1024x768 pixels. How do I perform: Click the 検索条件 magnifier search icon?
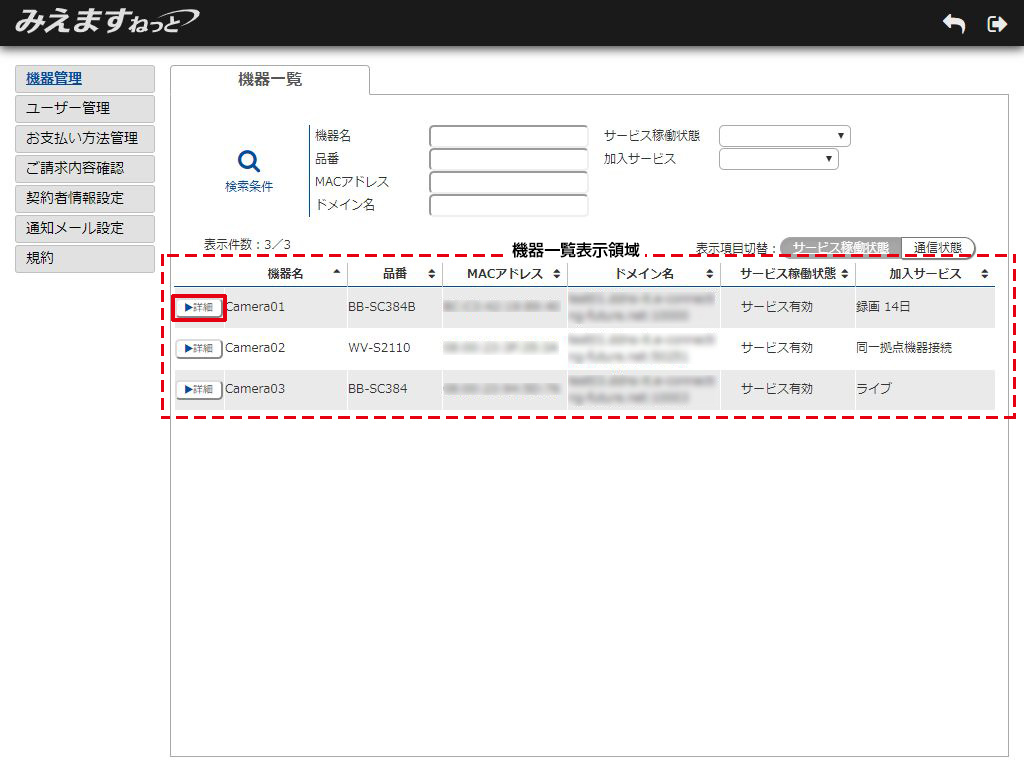pyautogui.click(x=246, y=158)
